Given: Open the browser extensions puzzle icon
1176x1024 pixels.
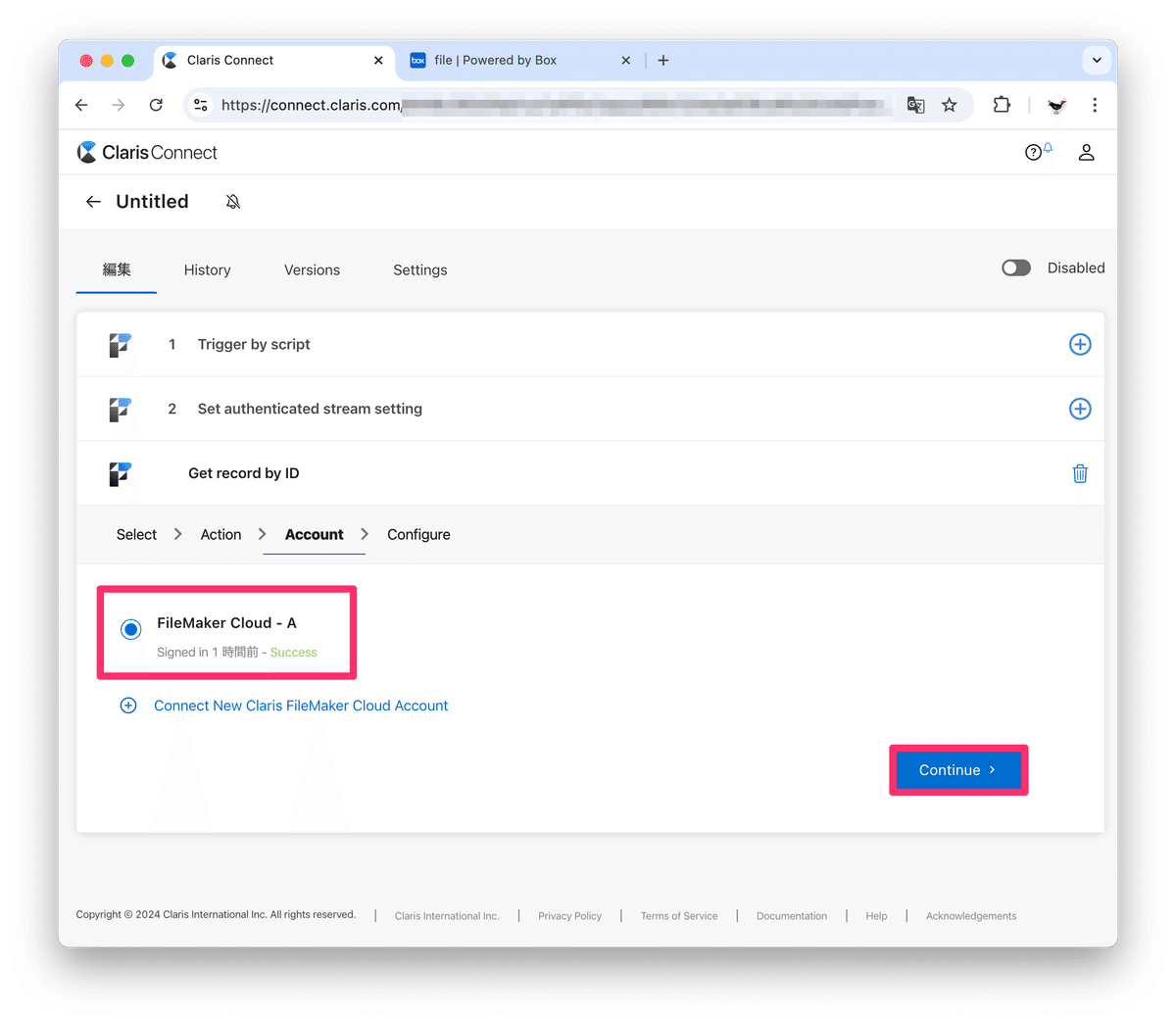Looking at the screenshot, I should (x=1002, y=105).
